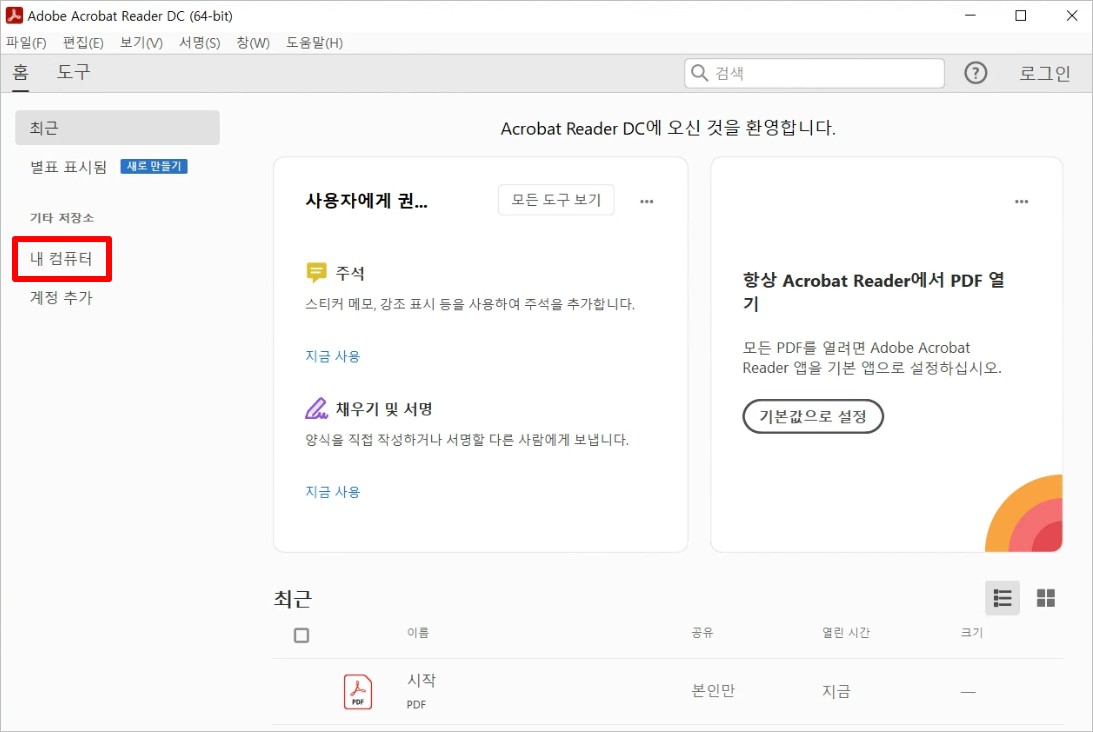Sort by the 이름 column header
Image resolution: width=1093 pixels, height=732 pixels.
[x=418, y=633]
